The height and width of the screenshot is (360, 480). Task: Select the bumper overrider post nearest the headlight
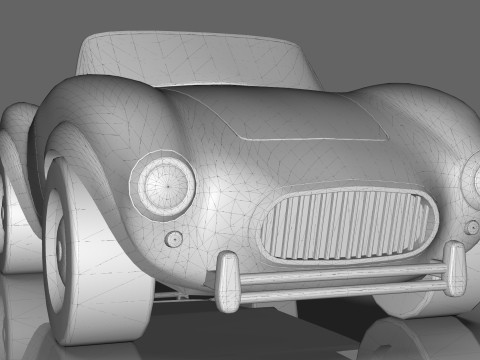tap(228, 282)
